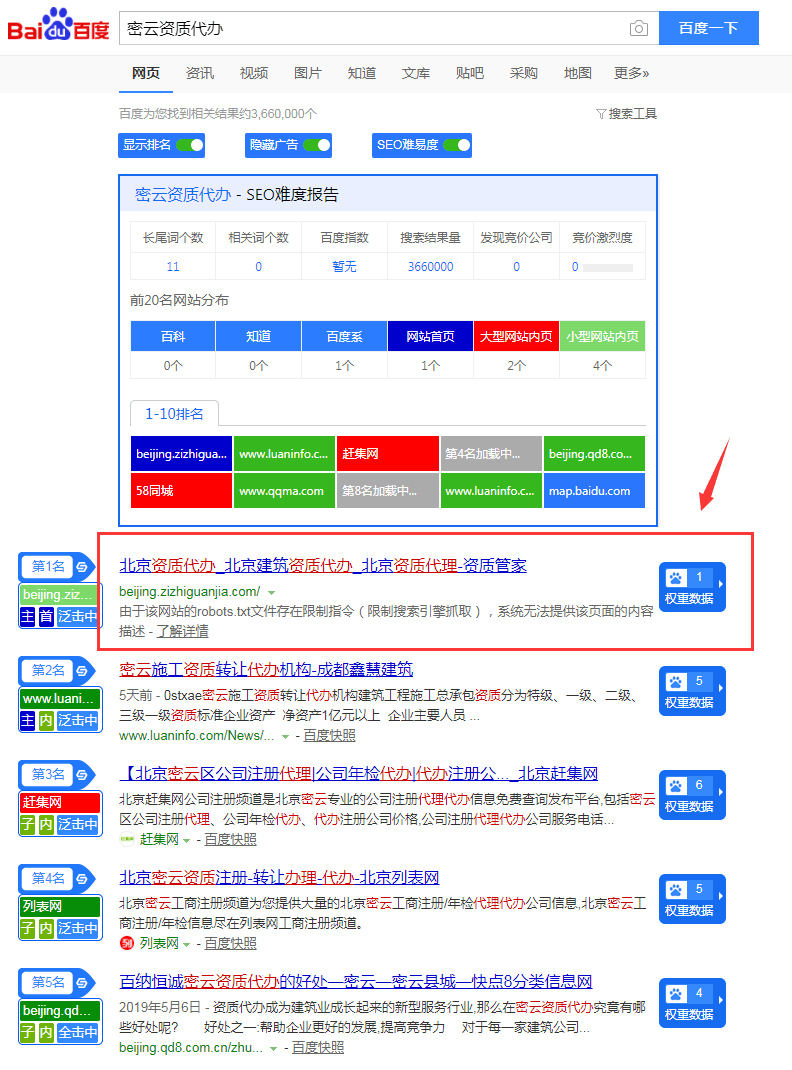Click the 密云资质代办 keyword in report header

(x=183, y=195)
